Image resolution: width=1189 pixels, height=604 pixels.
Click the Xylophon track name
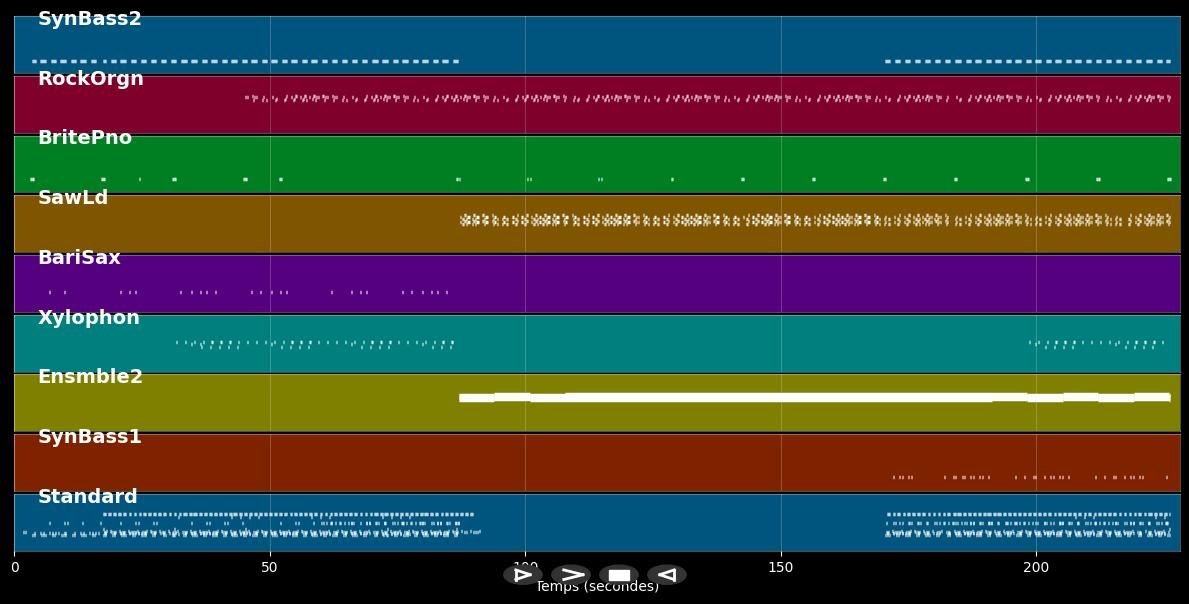point(89,318)
